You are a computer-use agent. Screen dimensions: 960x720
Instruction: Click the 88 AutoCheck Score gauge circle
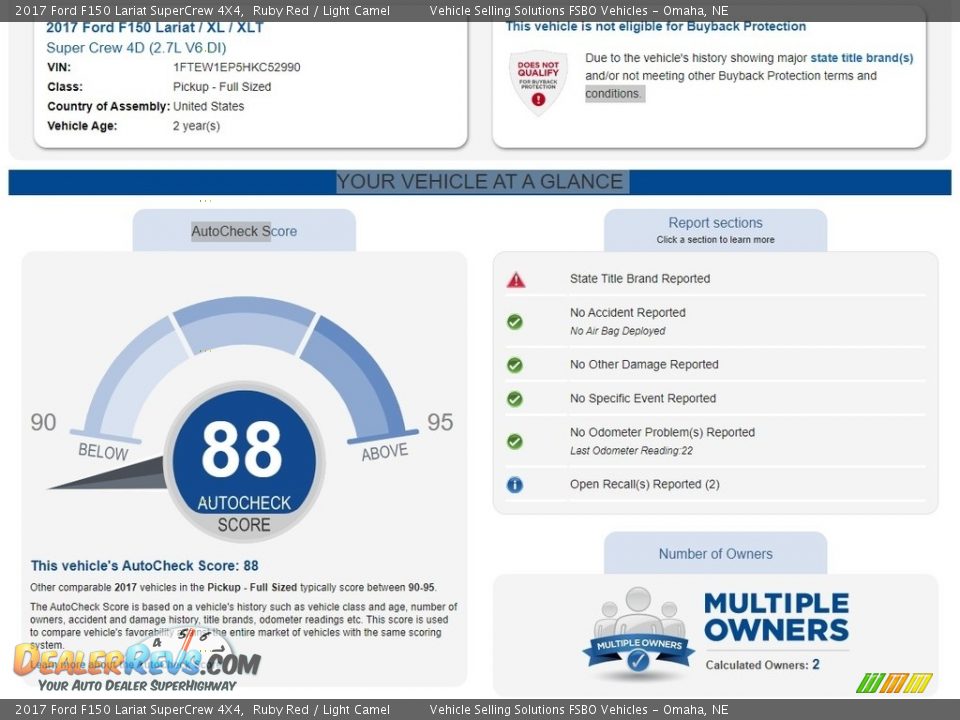tap(244, 462)
